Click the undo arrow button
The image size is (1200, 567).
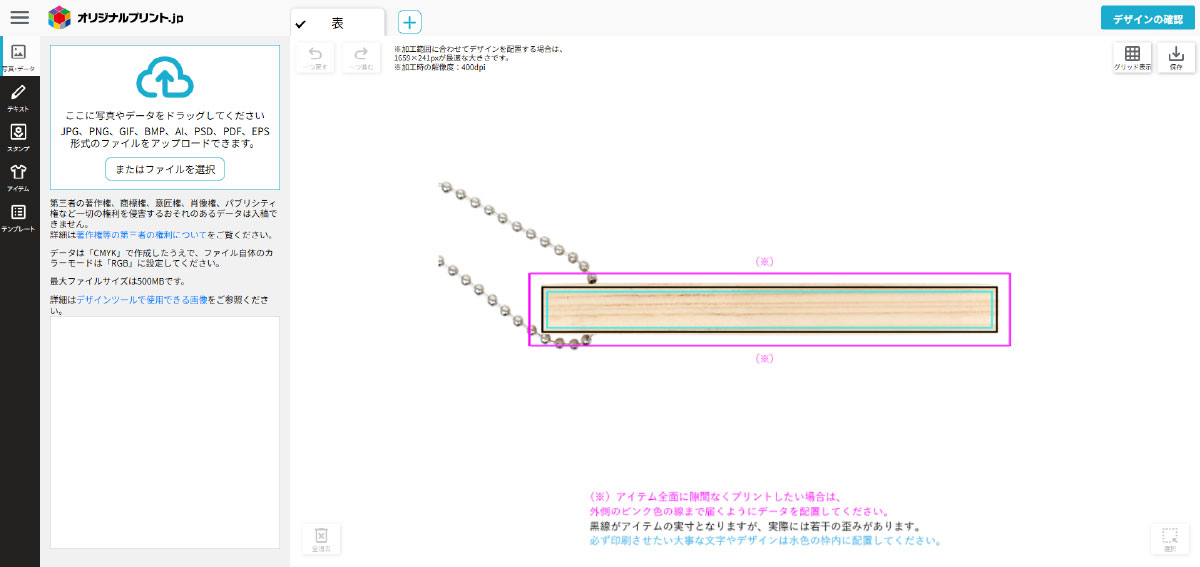click(316, 58)
